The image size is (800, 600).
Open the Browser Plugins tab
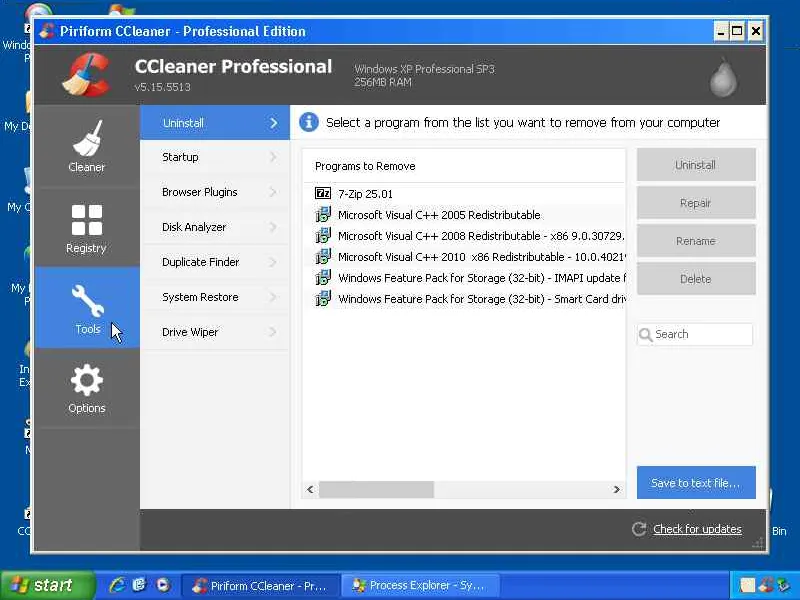[215, 192]
